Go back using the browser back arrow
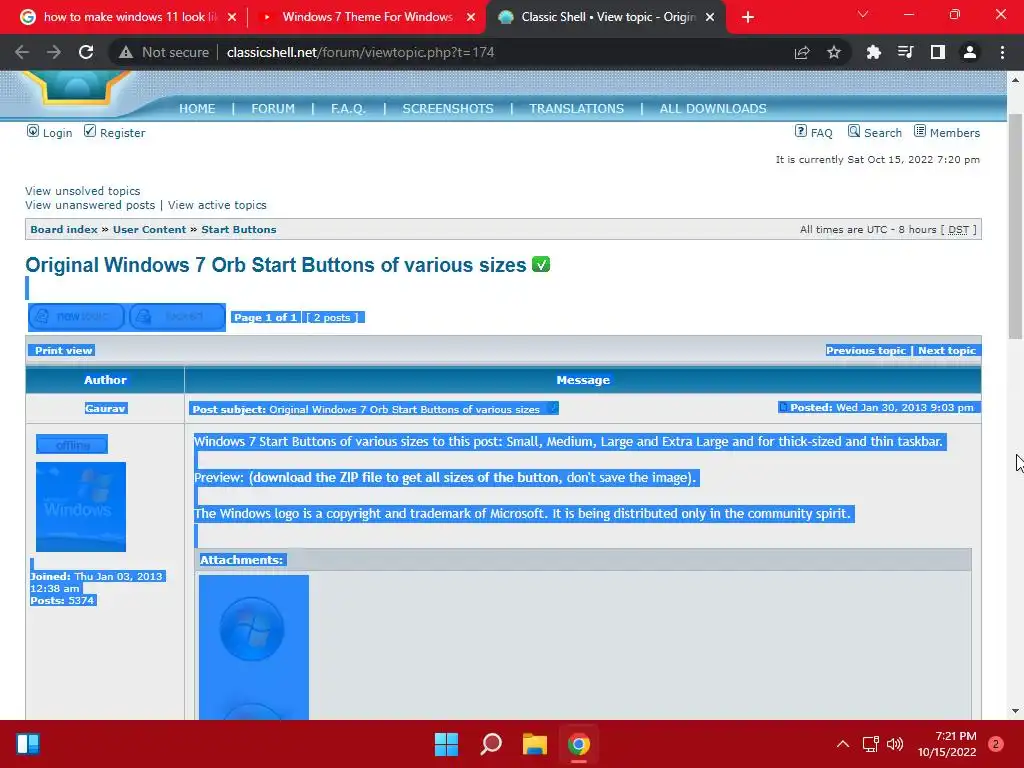Viewport: 1024px width, 768px height. 22,52
